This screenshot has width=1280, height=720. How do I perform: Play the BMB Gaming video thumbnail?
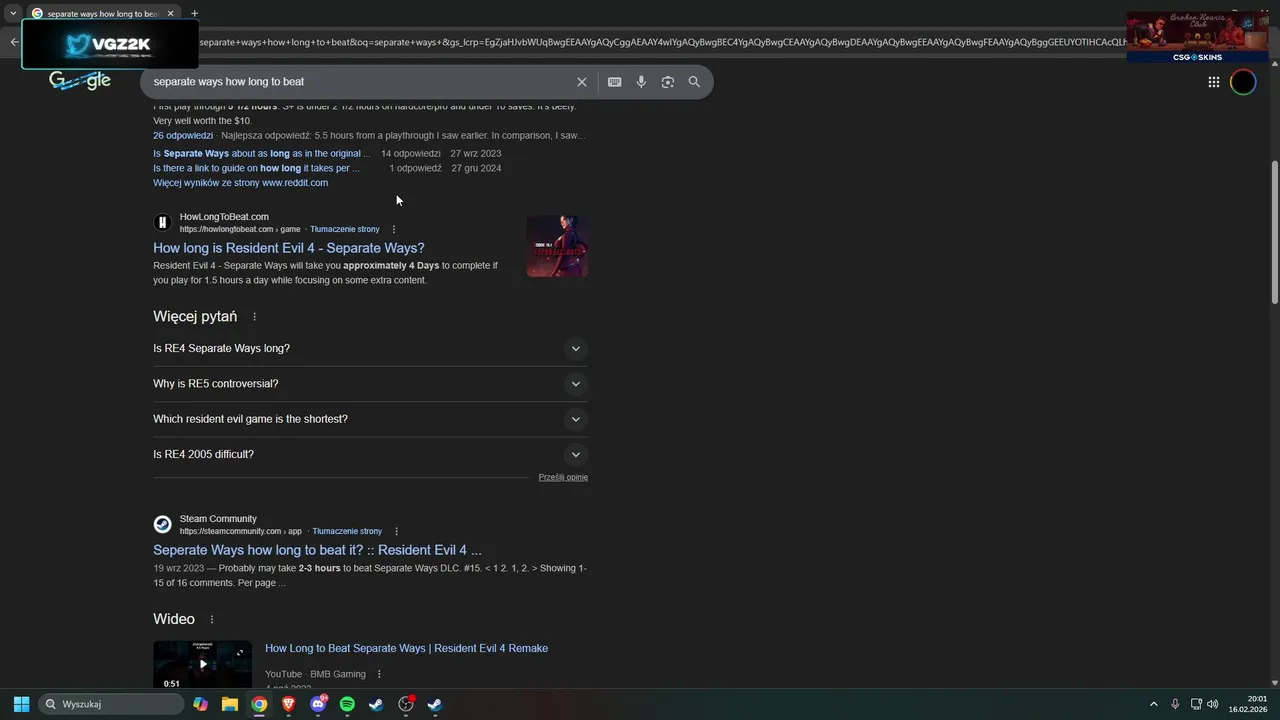coord(203,665)
